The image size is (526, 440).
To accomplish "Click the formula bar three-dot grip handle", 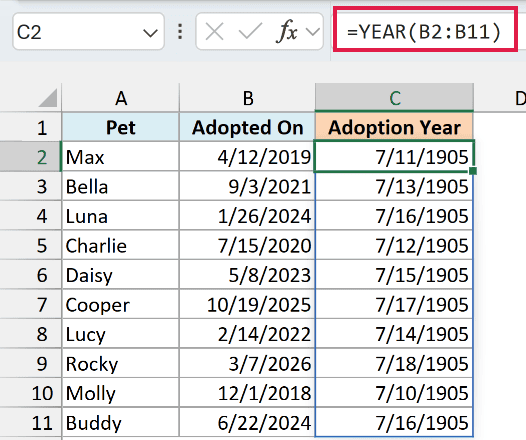I will coord(180,32).
